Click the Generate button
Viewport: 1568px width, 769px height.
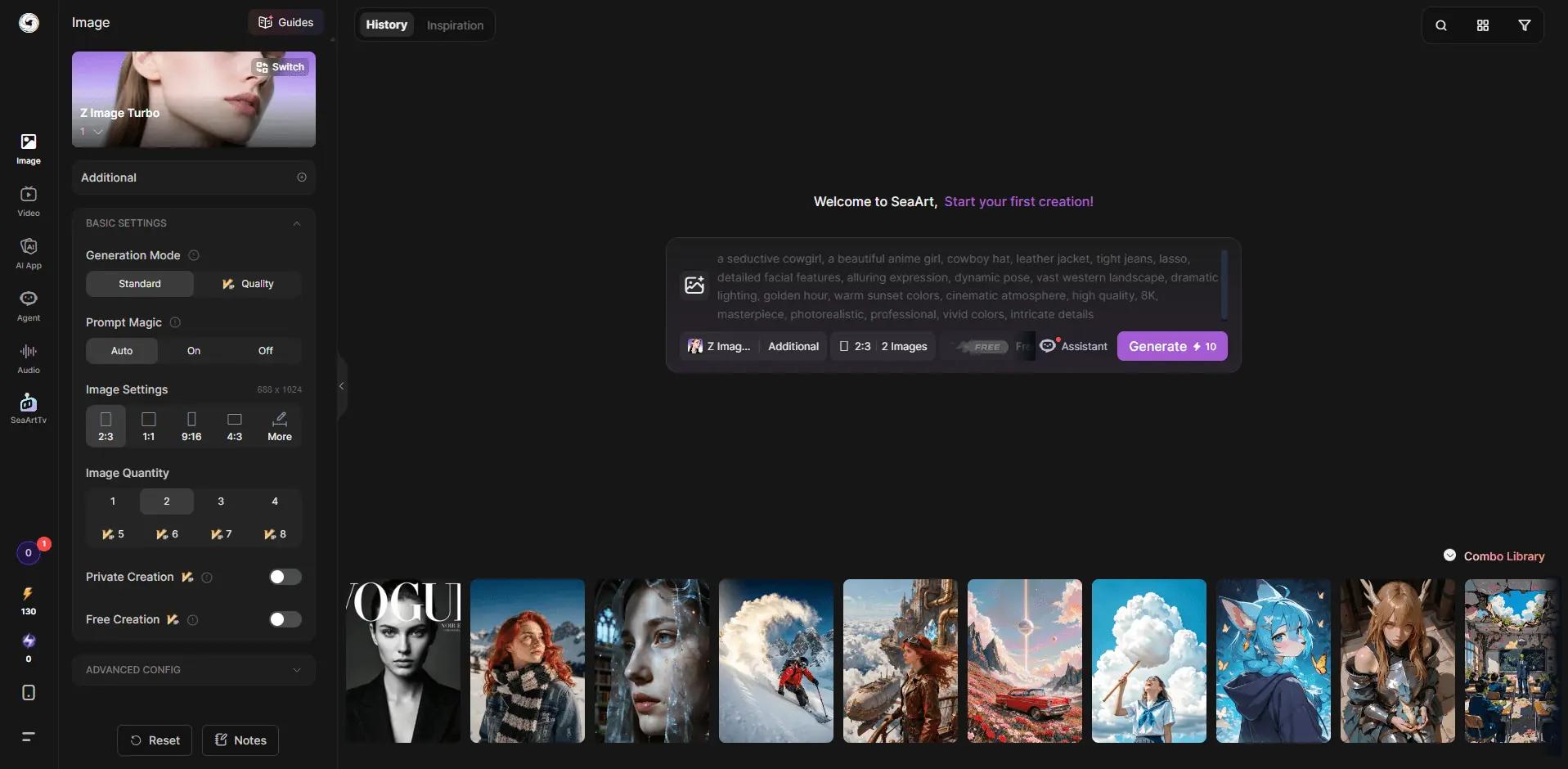click(x=1172, y=346)
